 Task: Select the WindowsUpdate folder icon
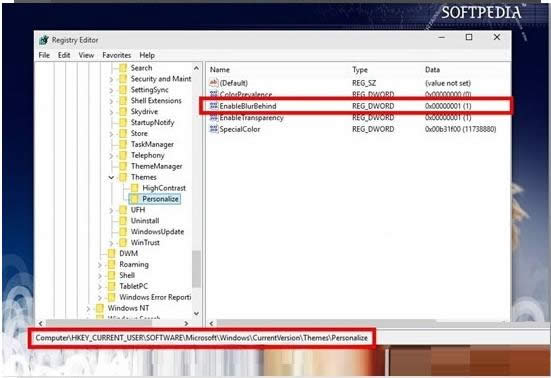point(123,232)
